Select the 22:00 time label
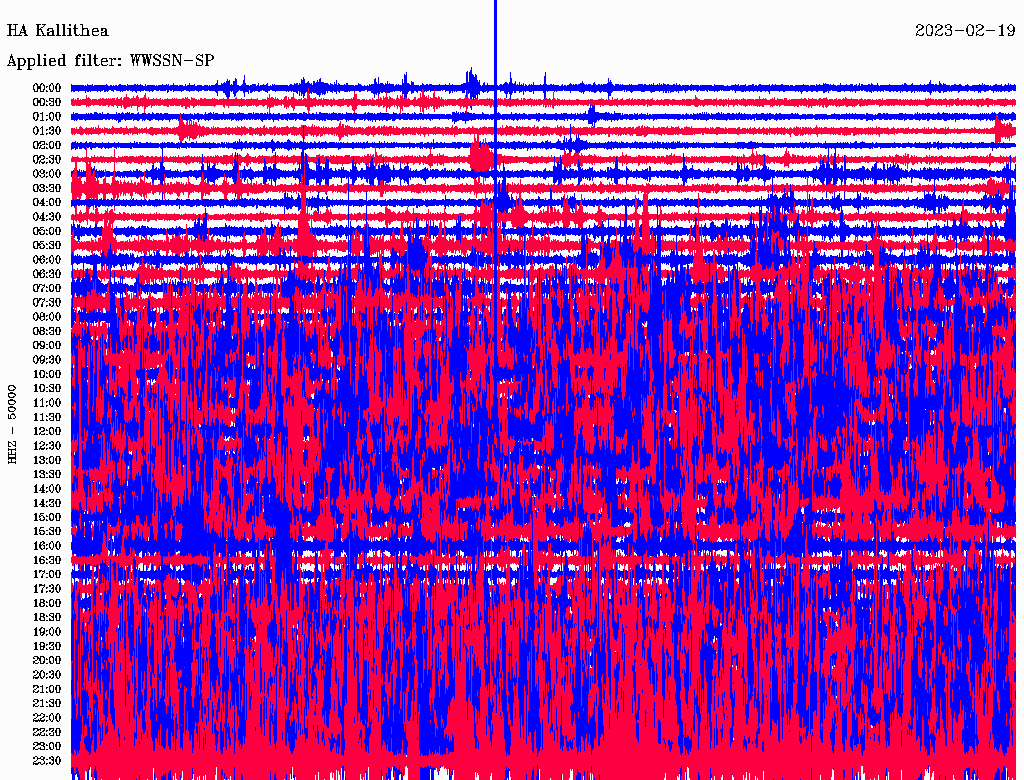This screenshot has width=1024, height=780. (x=47, y=719)
